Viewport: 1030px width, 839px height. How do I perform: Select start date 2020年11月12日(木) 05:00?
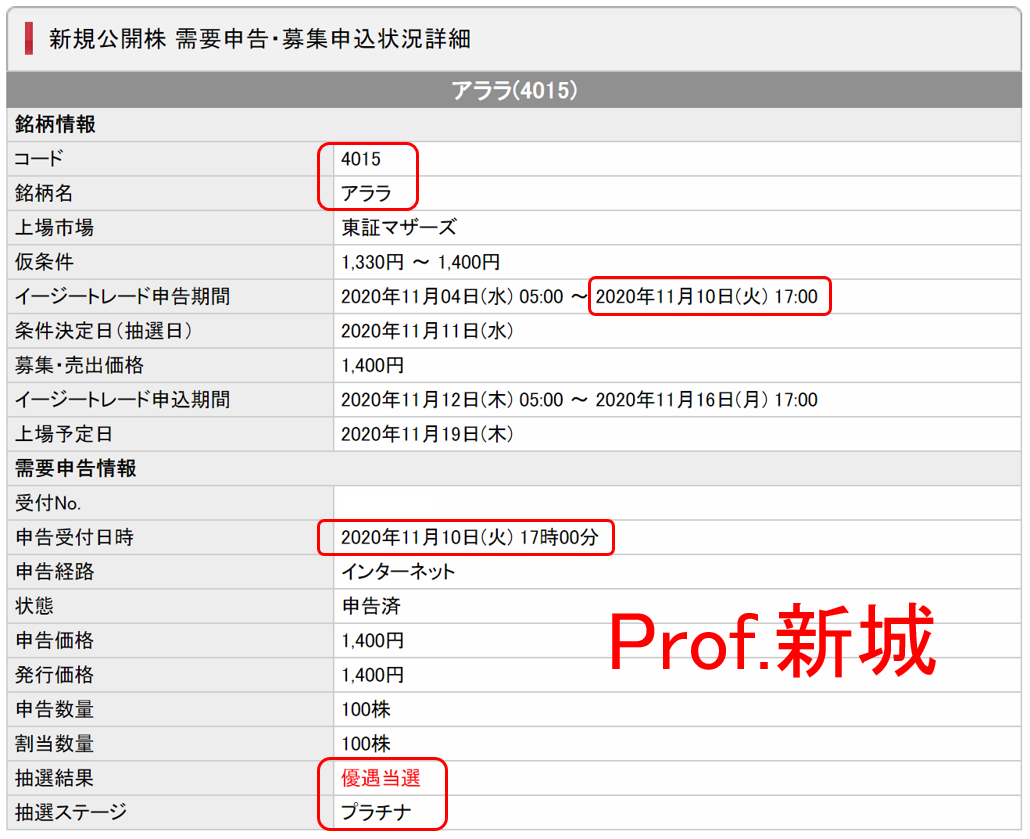pyautogui.click(x=452, y=399)
